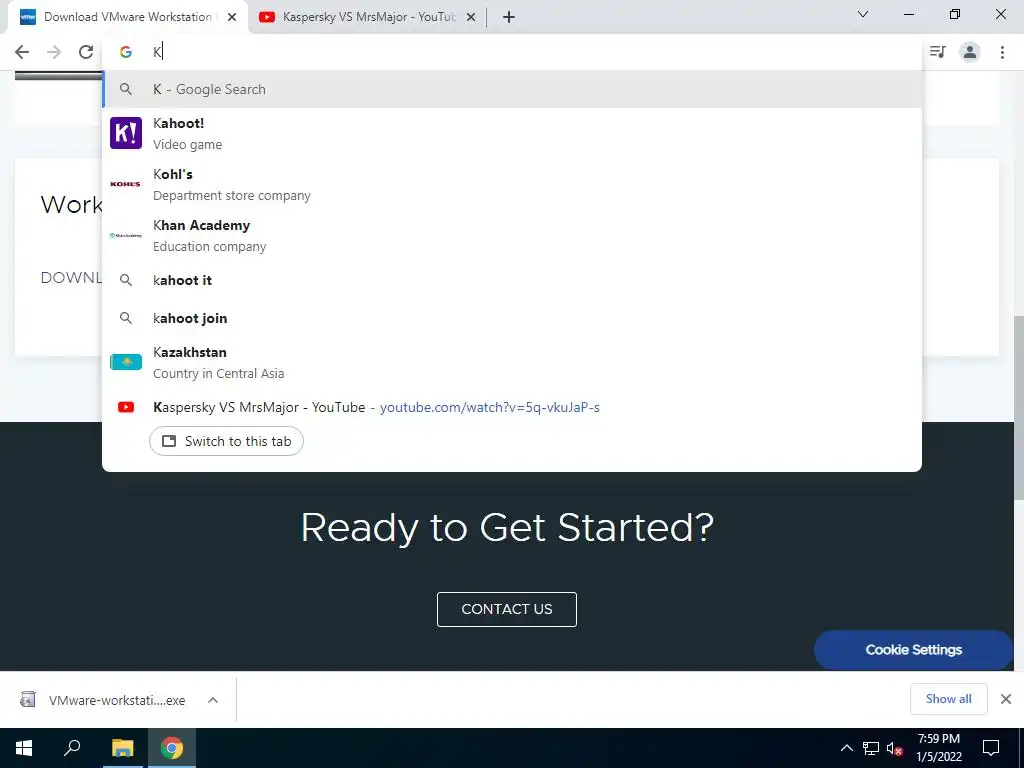Choose the Kahoot! video game suggestion
1024x768 pixels.
click(x=512, y=133)
